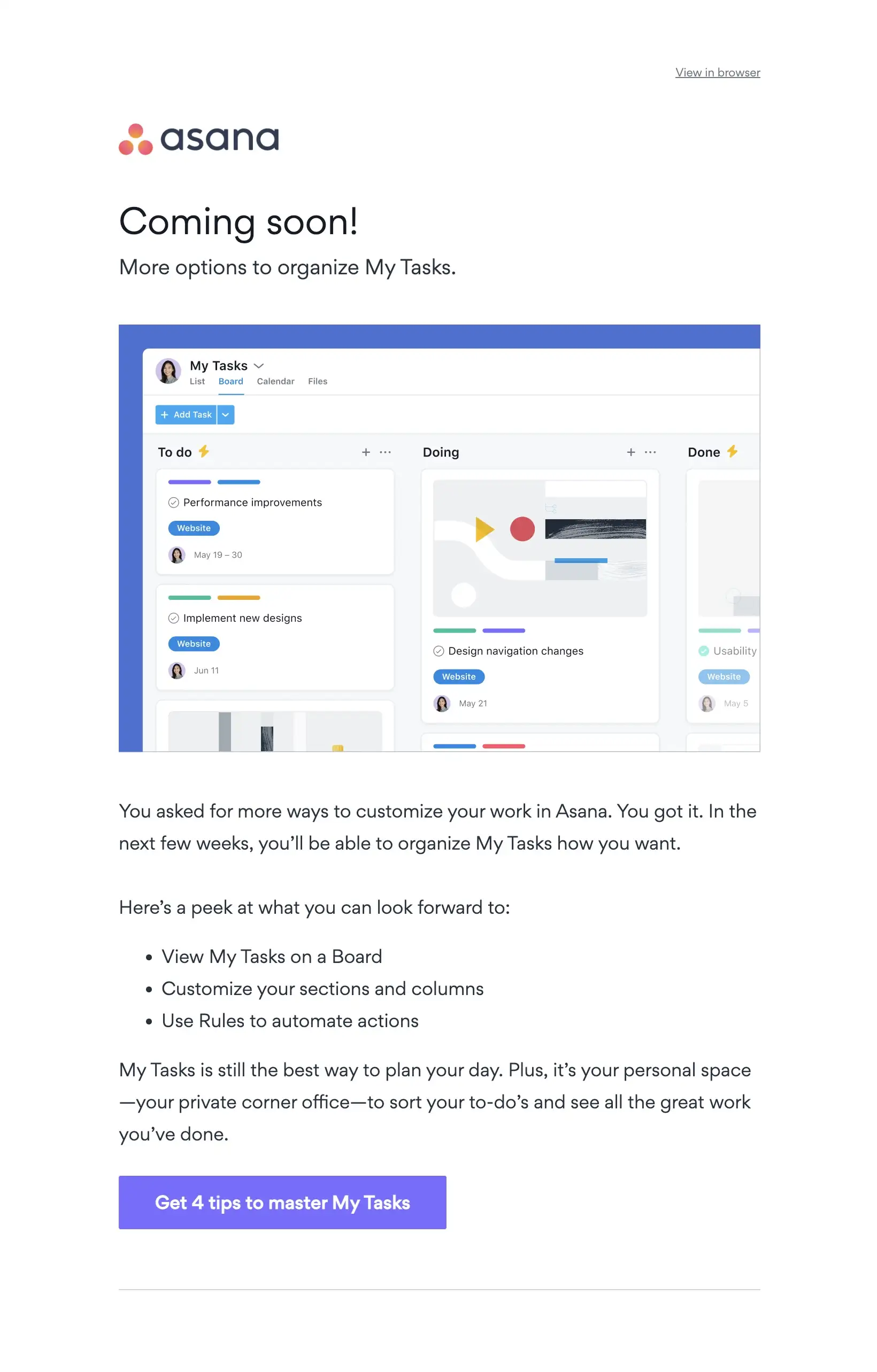Viewport: 877px width, 1372px height.
Task: Open the Doing column overflow menu
Action: tap(650, 452)
